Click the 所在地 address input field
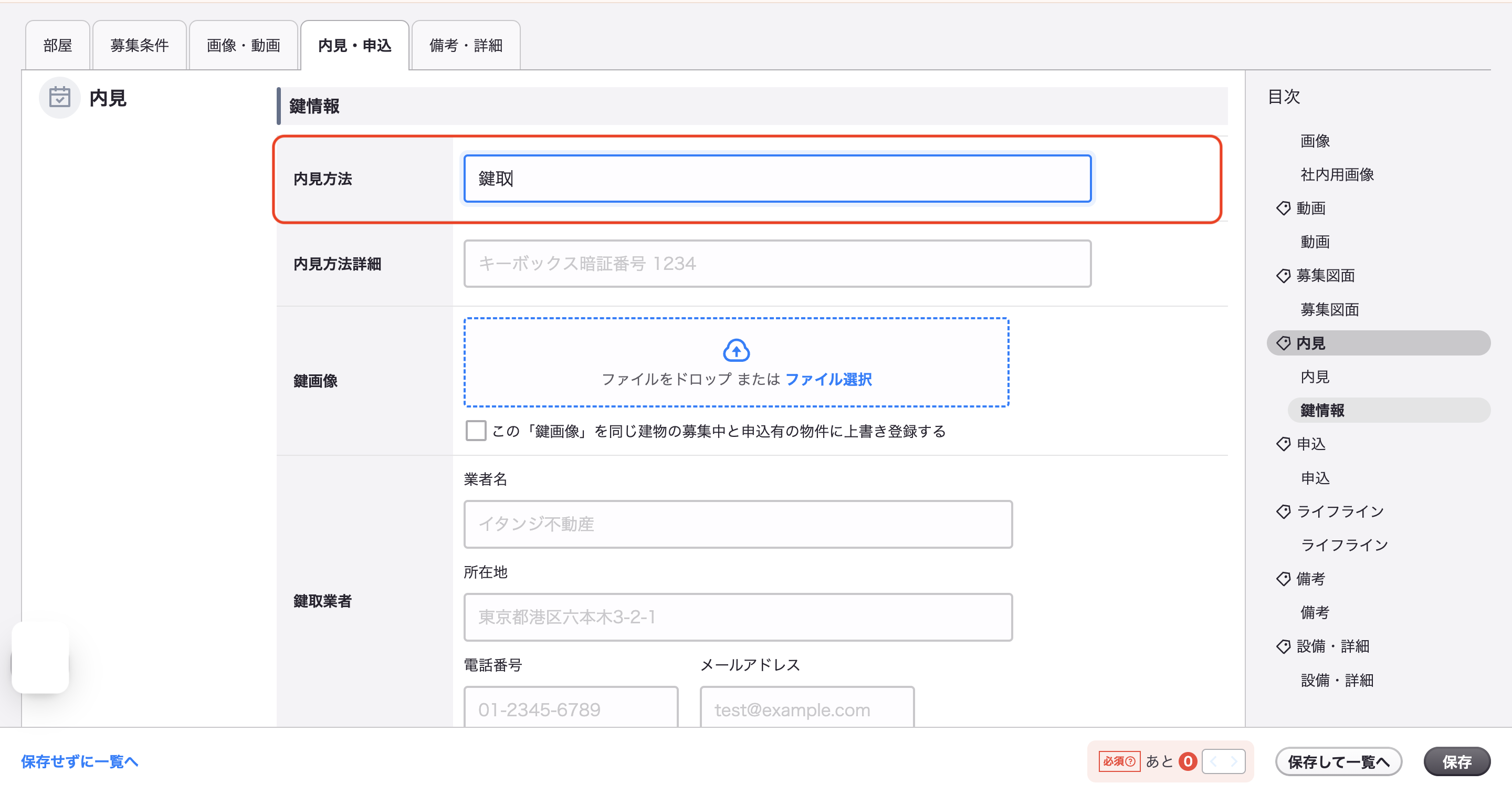The image size is (1512, 794). [x=738, y=617]
